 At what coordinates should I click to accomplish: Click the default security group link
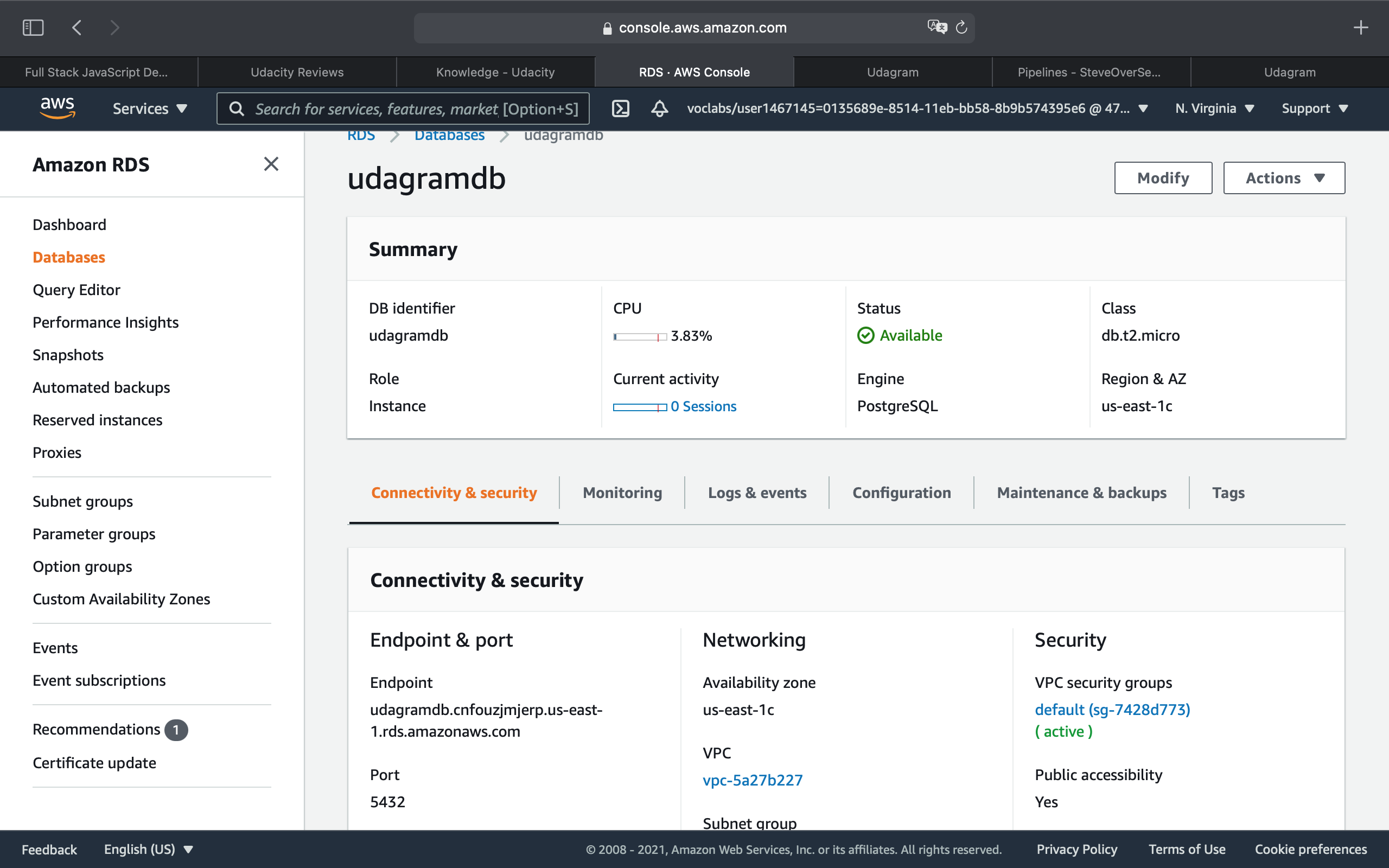[1112, 709]
